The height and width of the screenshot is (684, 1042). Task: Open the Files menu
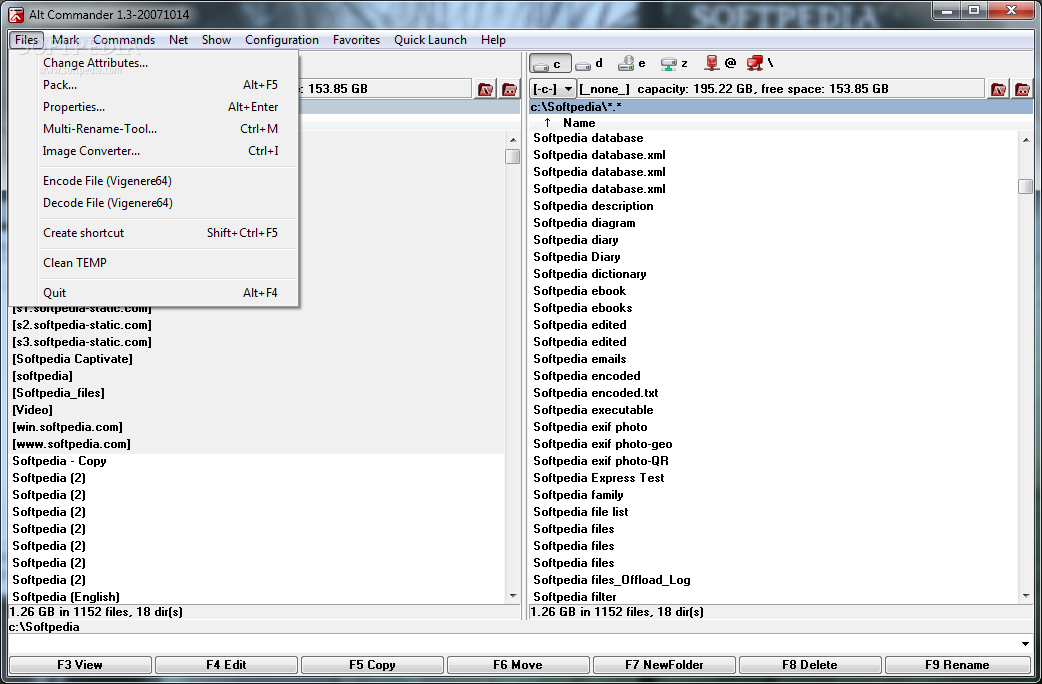pos(27,40)
